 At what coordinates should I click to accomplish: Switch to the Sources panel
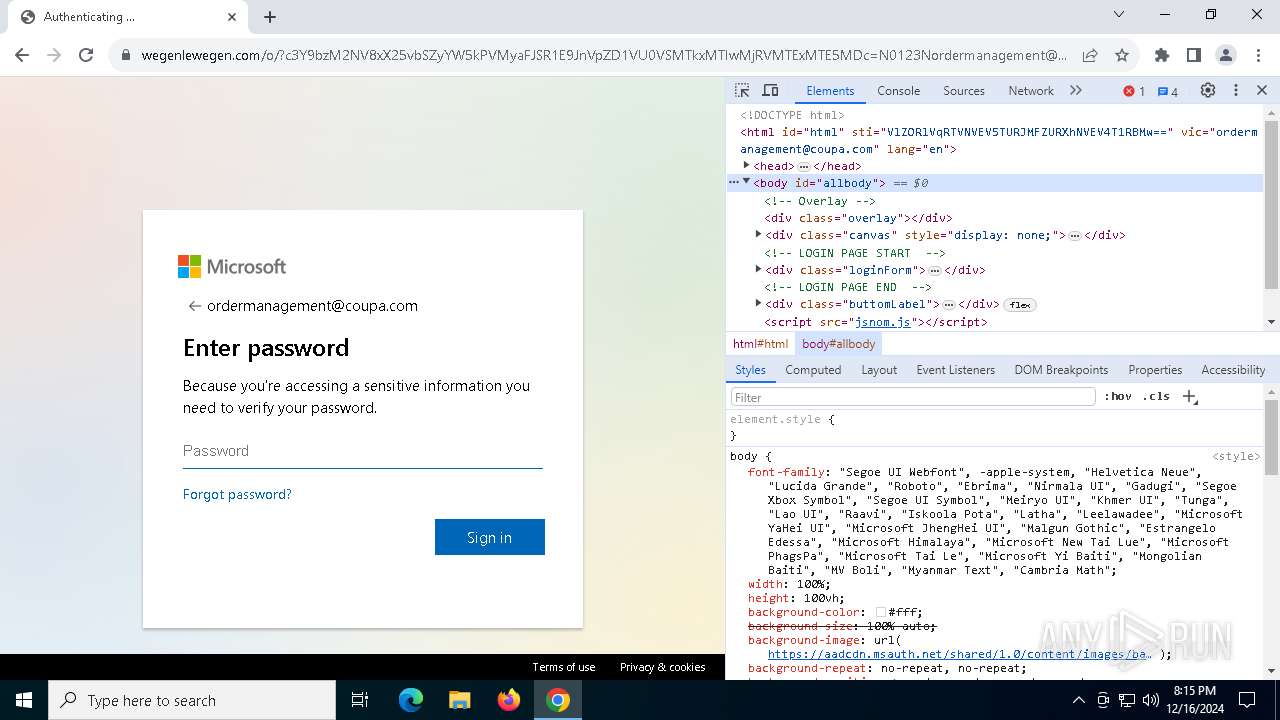coord(964,91)
